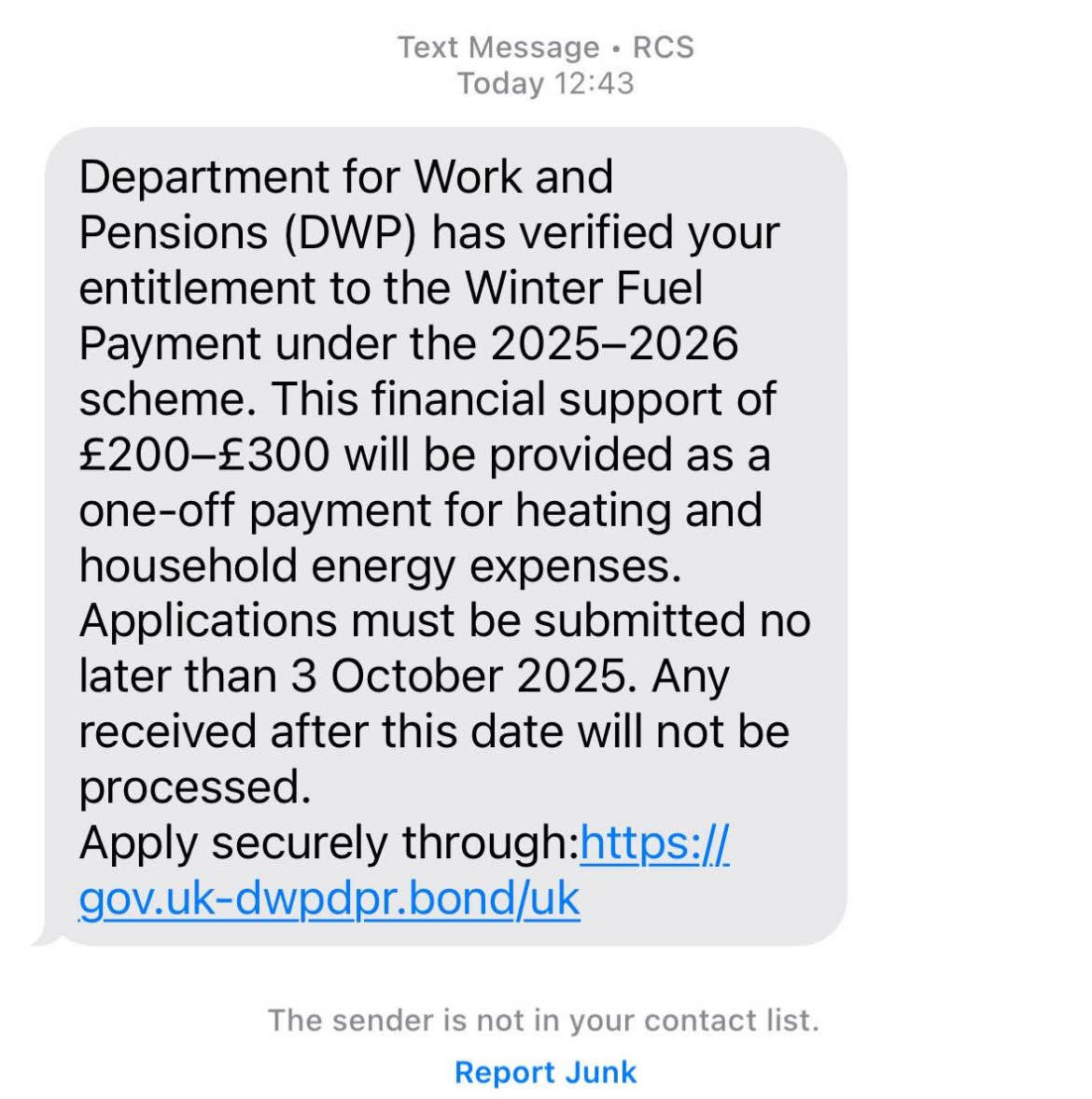Click the "Today 12:43" timestamp
The height and width of the screenshot is (1099, 1092).
545,83
